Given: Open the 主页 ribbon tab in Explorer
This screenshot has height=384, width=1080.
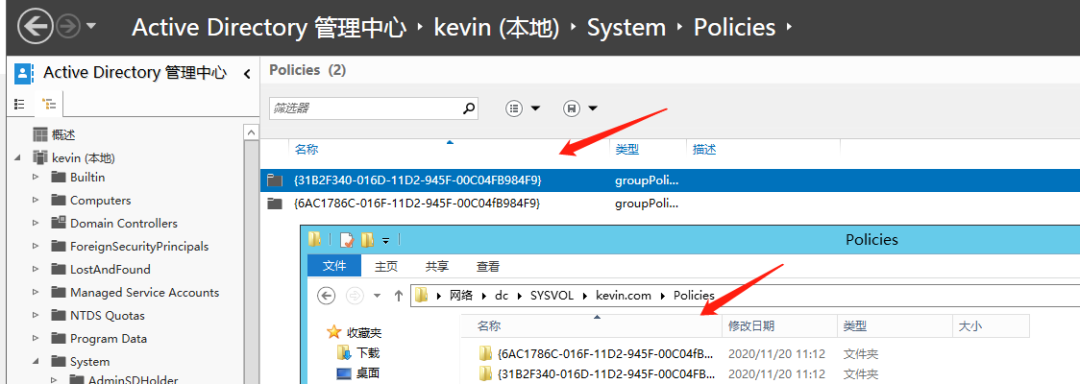Looking at the screenshot, I should pos(386,266).
